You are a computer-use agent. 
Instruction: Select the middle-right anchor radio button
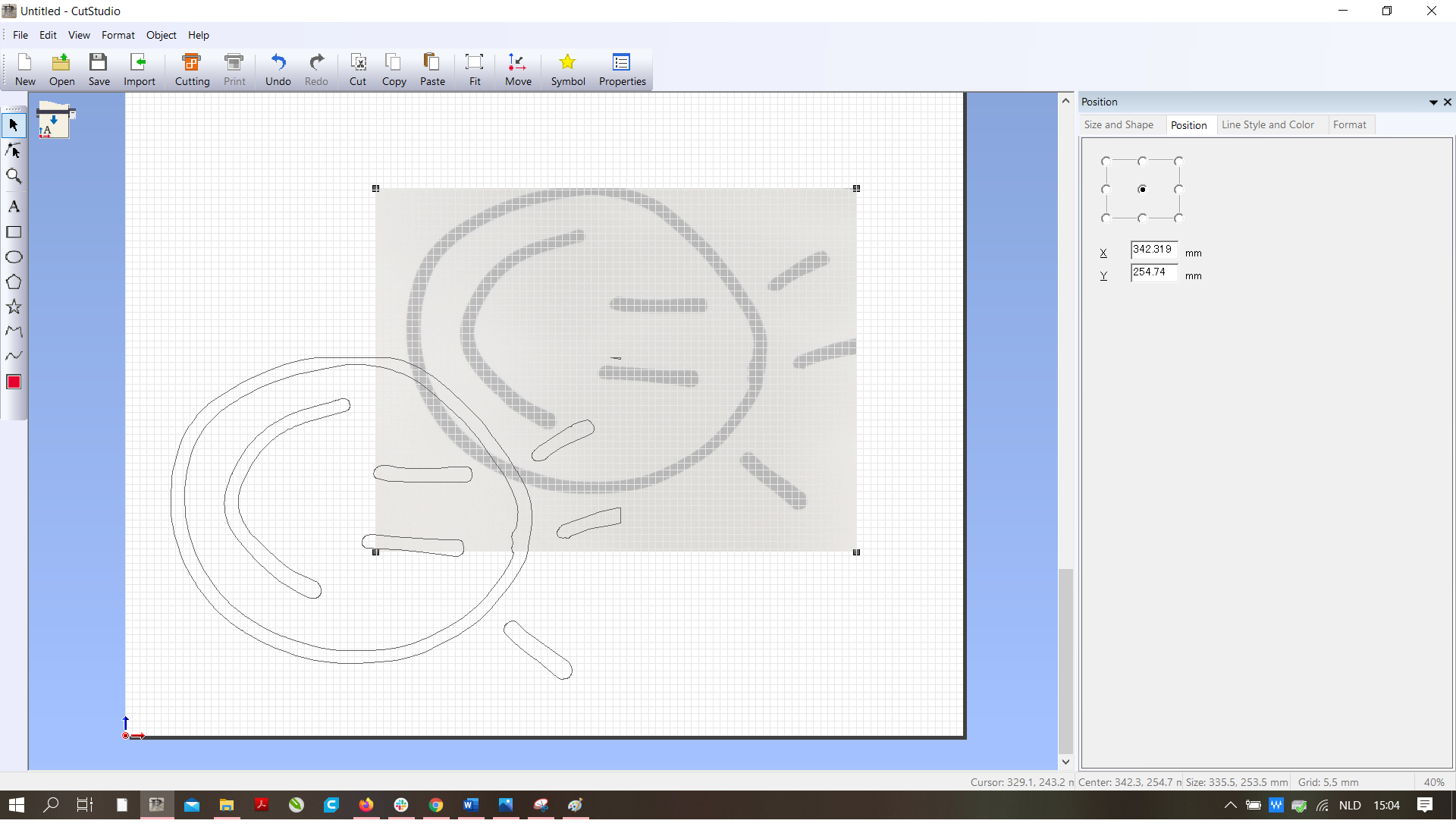(1178, 190)
